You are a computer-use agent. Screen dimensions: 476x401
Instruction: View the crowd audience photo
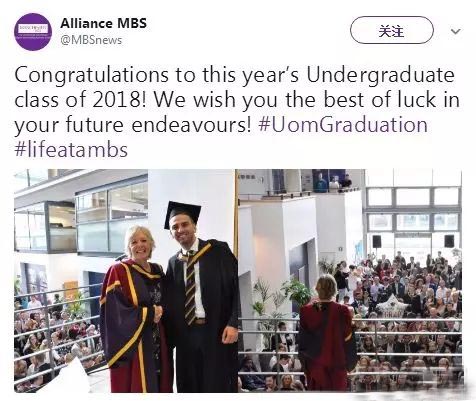coord(350,281)
